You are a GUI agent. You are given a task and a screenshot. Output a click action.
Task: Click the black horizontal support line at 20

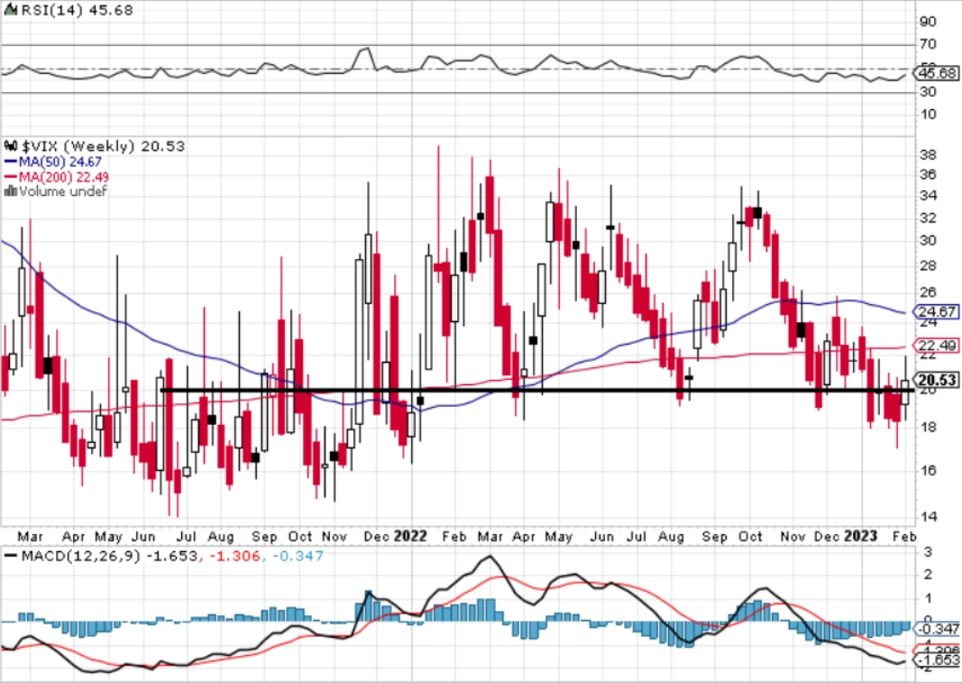coord(537,390)
